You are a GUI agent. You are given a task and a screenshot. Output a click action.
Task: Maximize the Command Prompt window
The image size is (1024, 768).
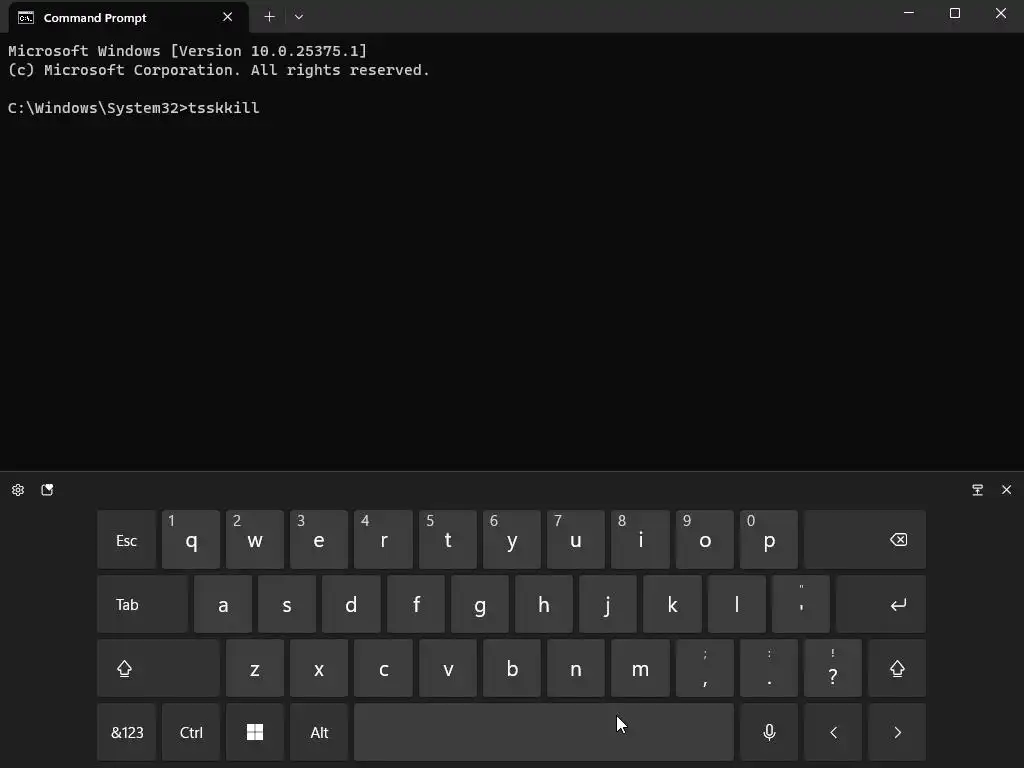tap(954, 13)
